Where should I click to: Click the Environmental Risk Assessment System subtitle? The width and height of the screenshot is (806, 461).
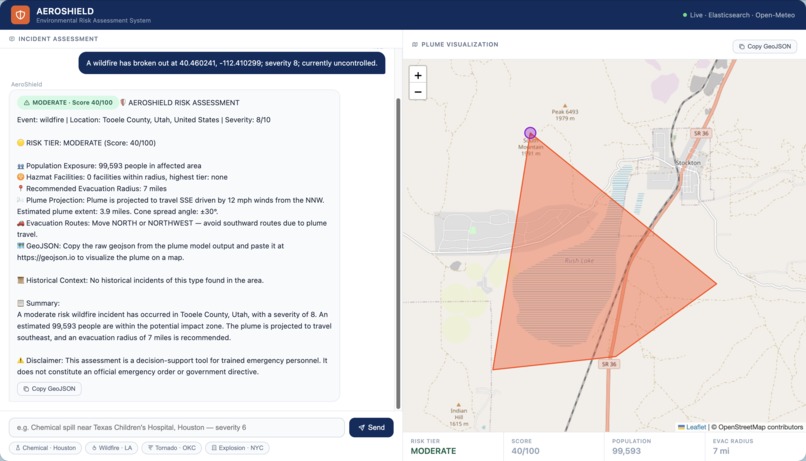tap(94, 21)
